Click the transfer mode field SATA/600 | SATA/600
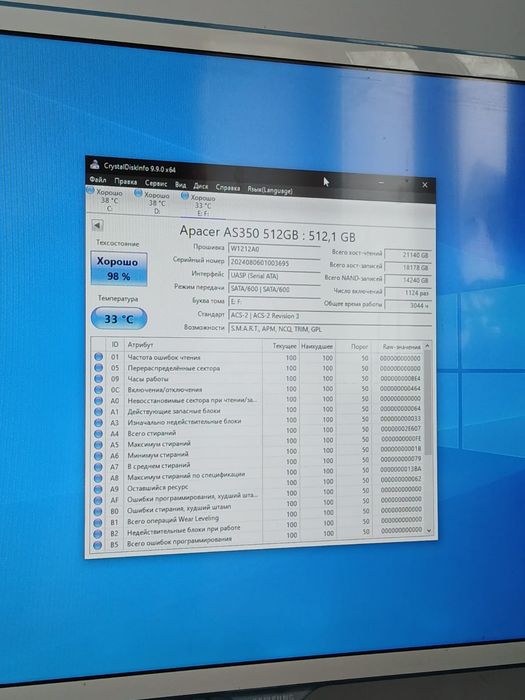The width and height of the screenshot is (525, 700). tap(274, 289)
